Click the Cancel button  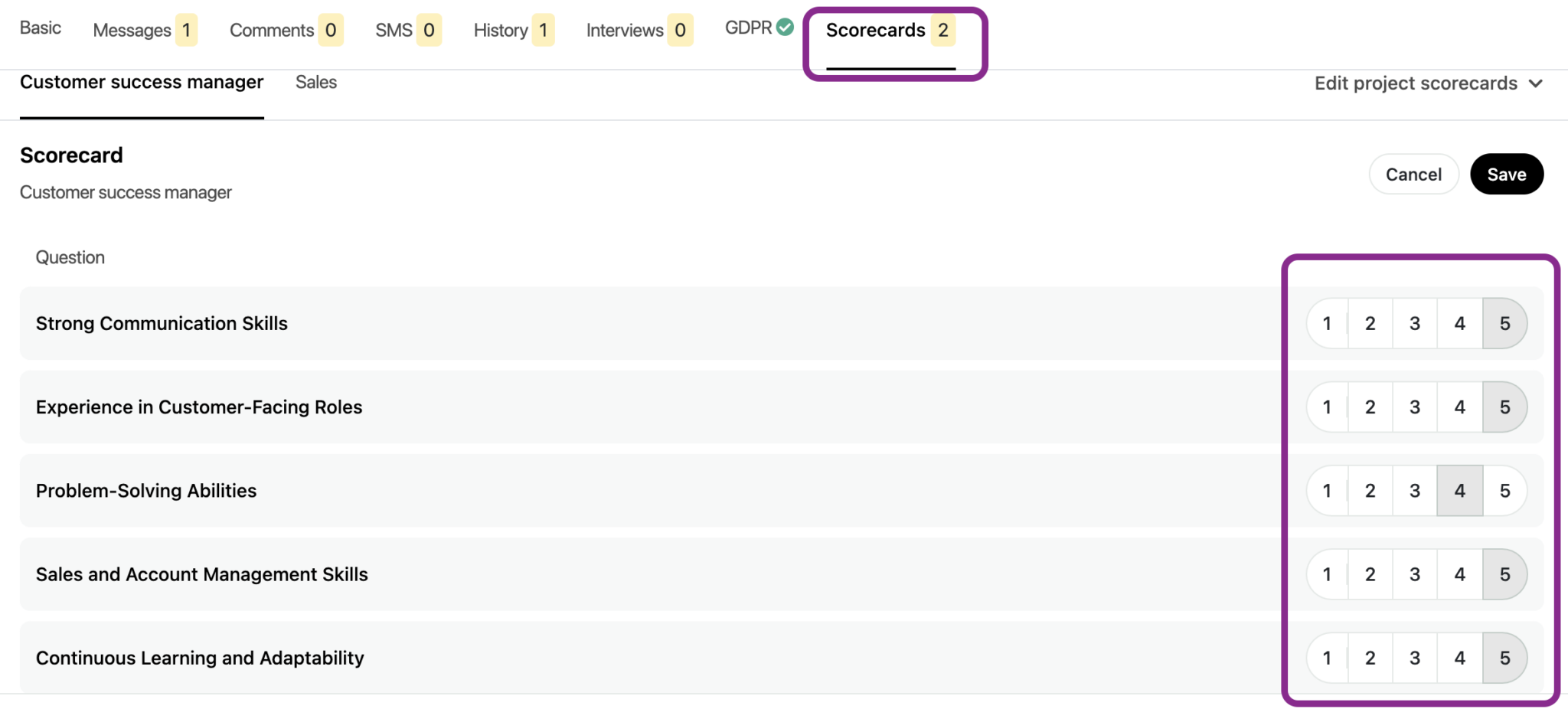coord(1413,175)
